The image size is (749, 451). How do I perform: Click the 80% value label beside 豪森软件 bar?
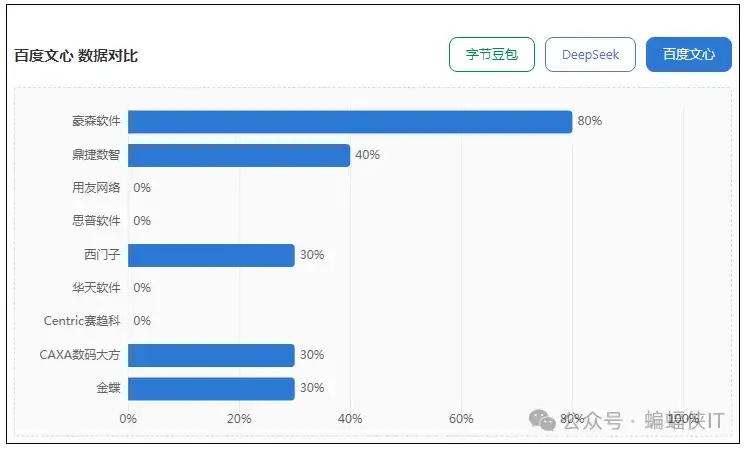click(589, 121)
